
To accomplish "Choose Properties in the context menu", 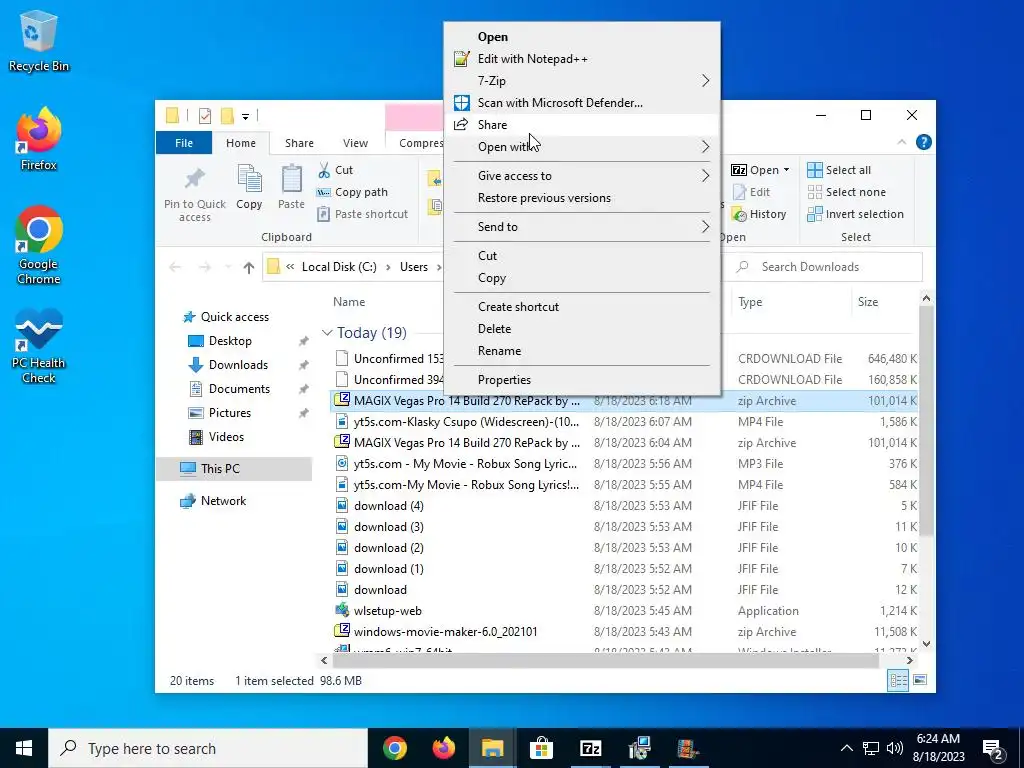I will 581,379.
